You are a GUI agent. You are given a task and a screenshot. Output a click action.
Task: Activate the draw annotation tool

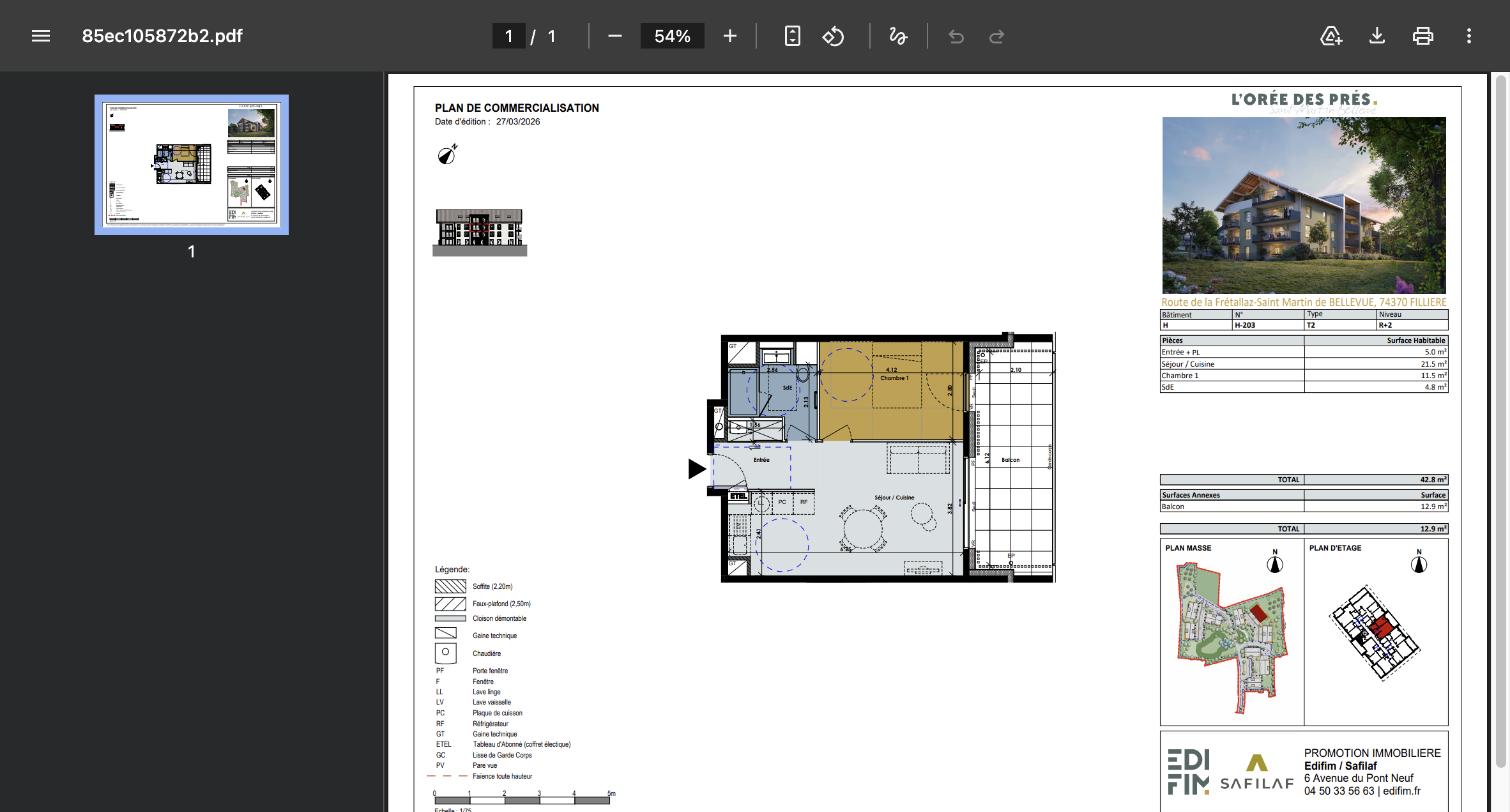[898, 36]
